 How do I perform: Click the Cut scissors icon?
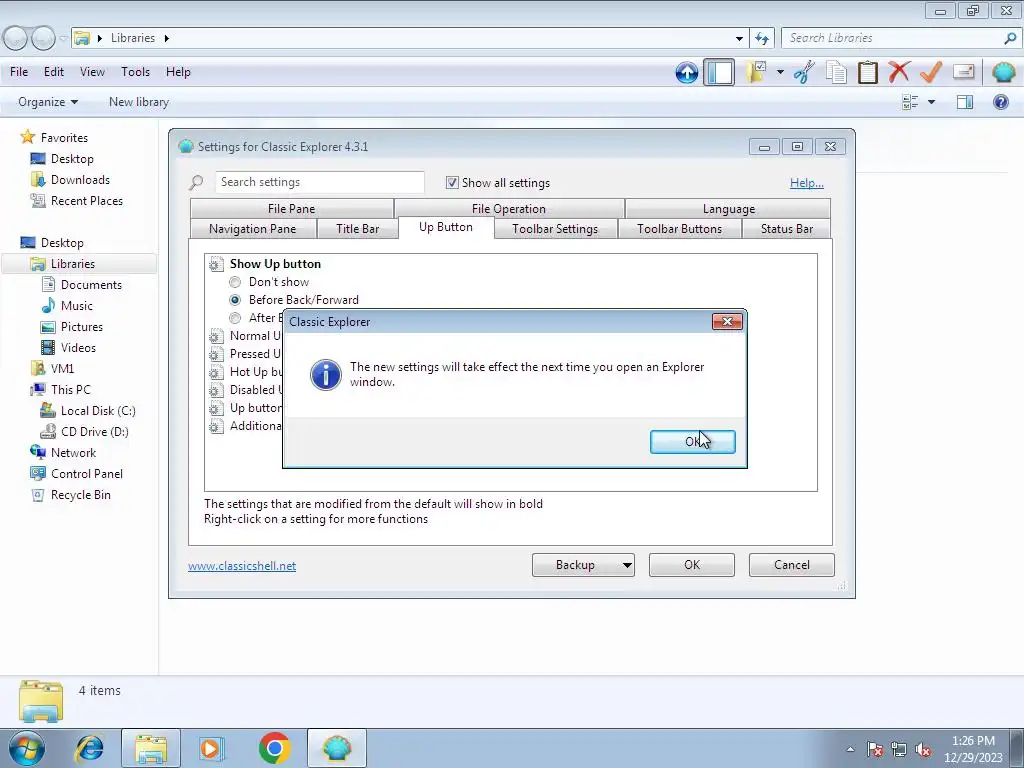tap(804, 72)
